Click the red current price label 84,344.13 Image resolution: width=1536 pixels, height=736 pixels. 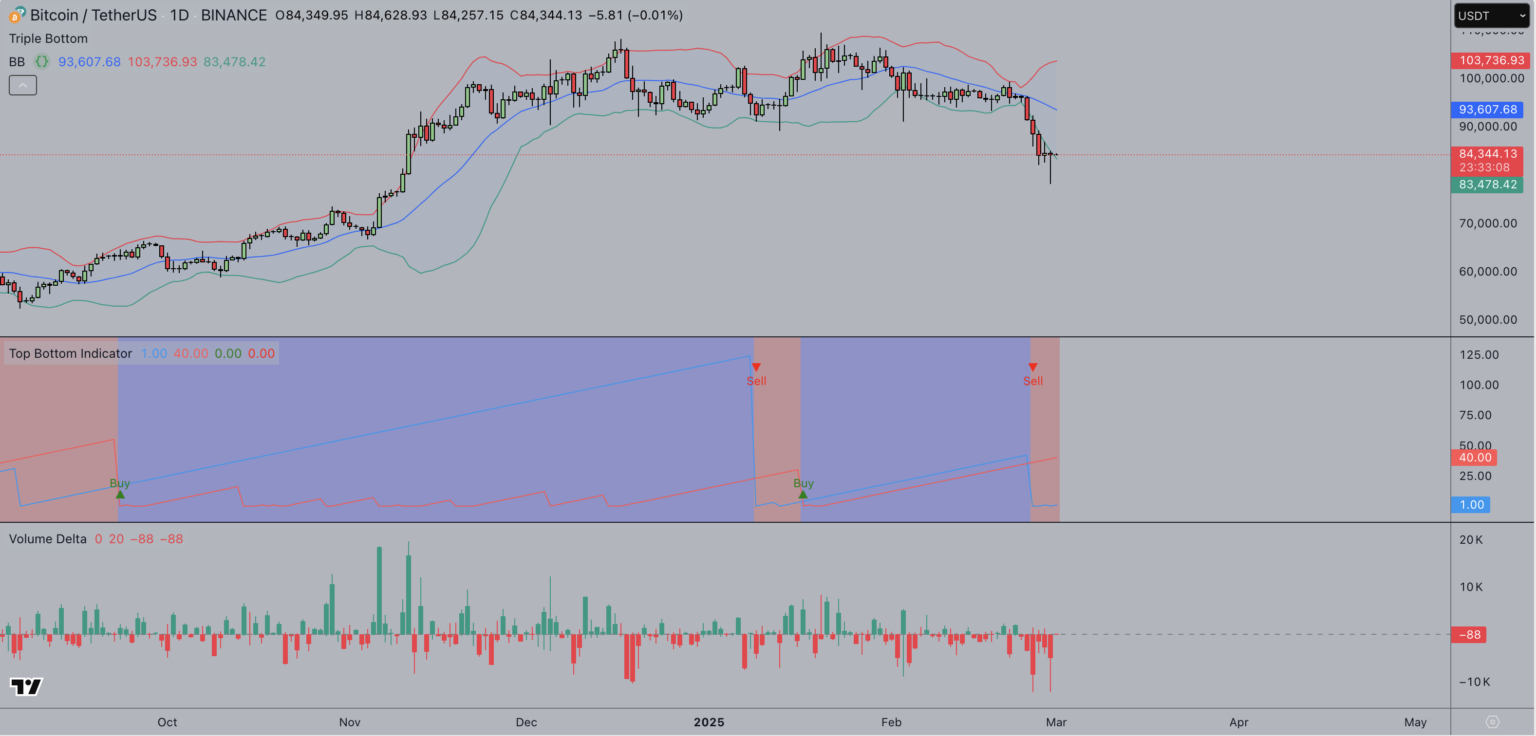click(x=1488, y=154)
